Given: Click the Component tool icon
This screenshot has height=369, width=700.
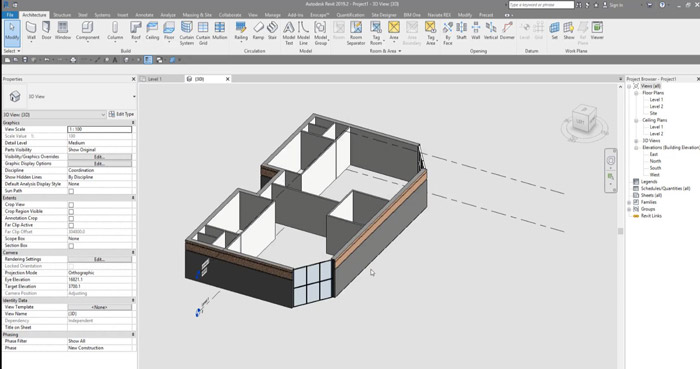Looking at the screenshot, I should point(88,28).
